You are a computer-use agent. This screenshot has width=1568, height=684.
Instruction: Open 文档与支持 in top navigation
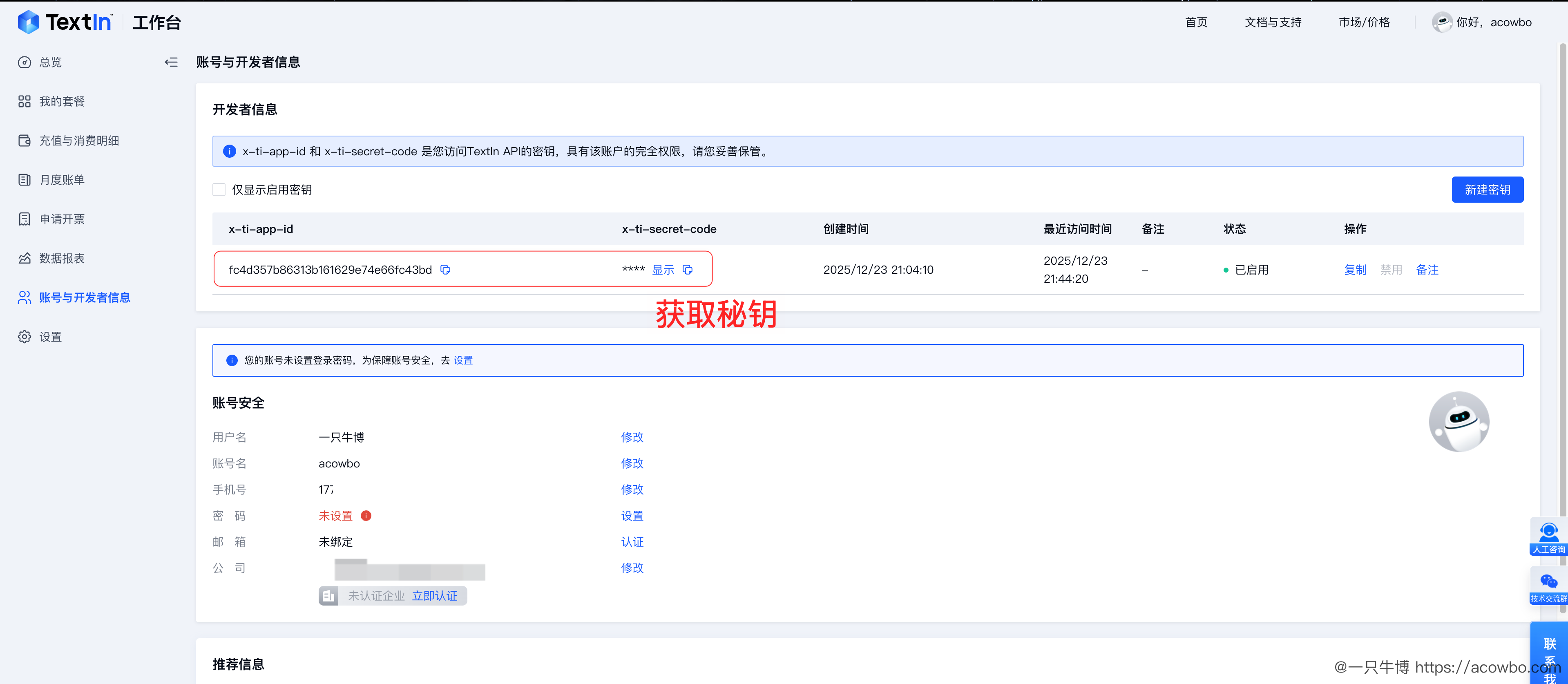pos(1272,22)
